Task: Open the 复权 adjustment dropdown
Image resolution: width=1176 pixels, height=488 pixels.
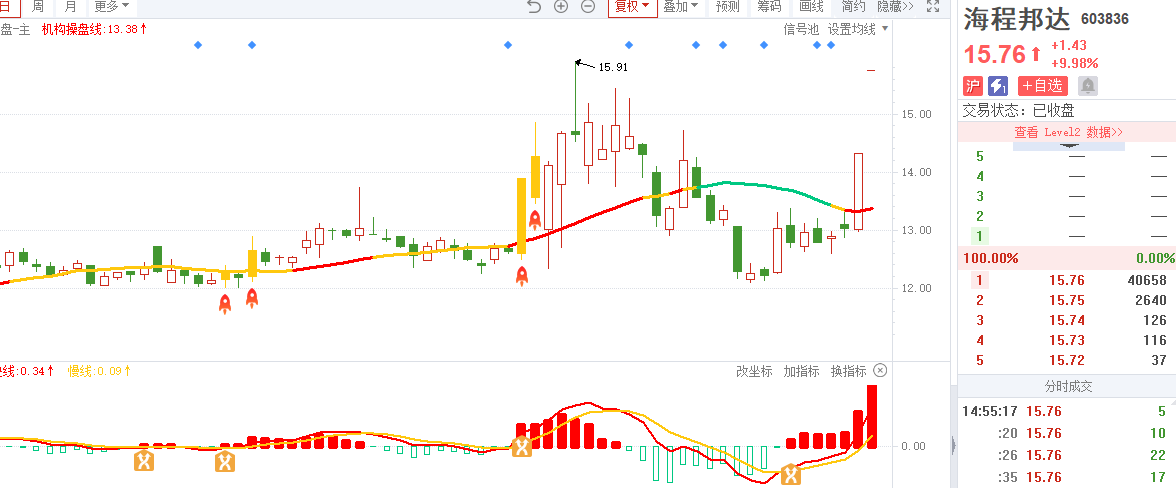Action: 632,7
